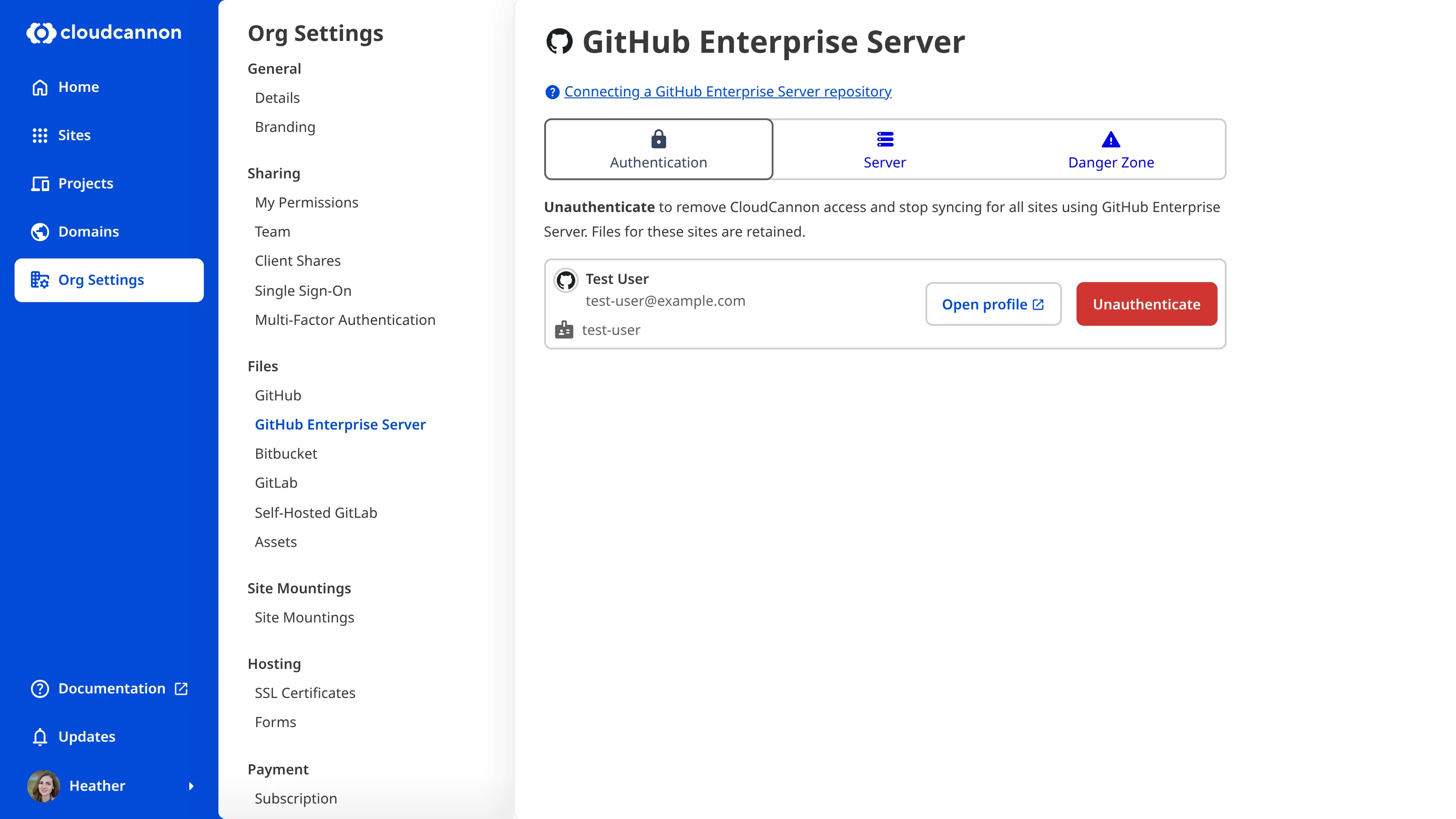Screen dimensions: 1456x819
Task: Open Self-Hosted GitLab settings
Action: pyautogui.click(x=315, y=513)
